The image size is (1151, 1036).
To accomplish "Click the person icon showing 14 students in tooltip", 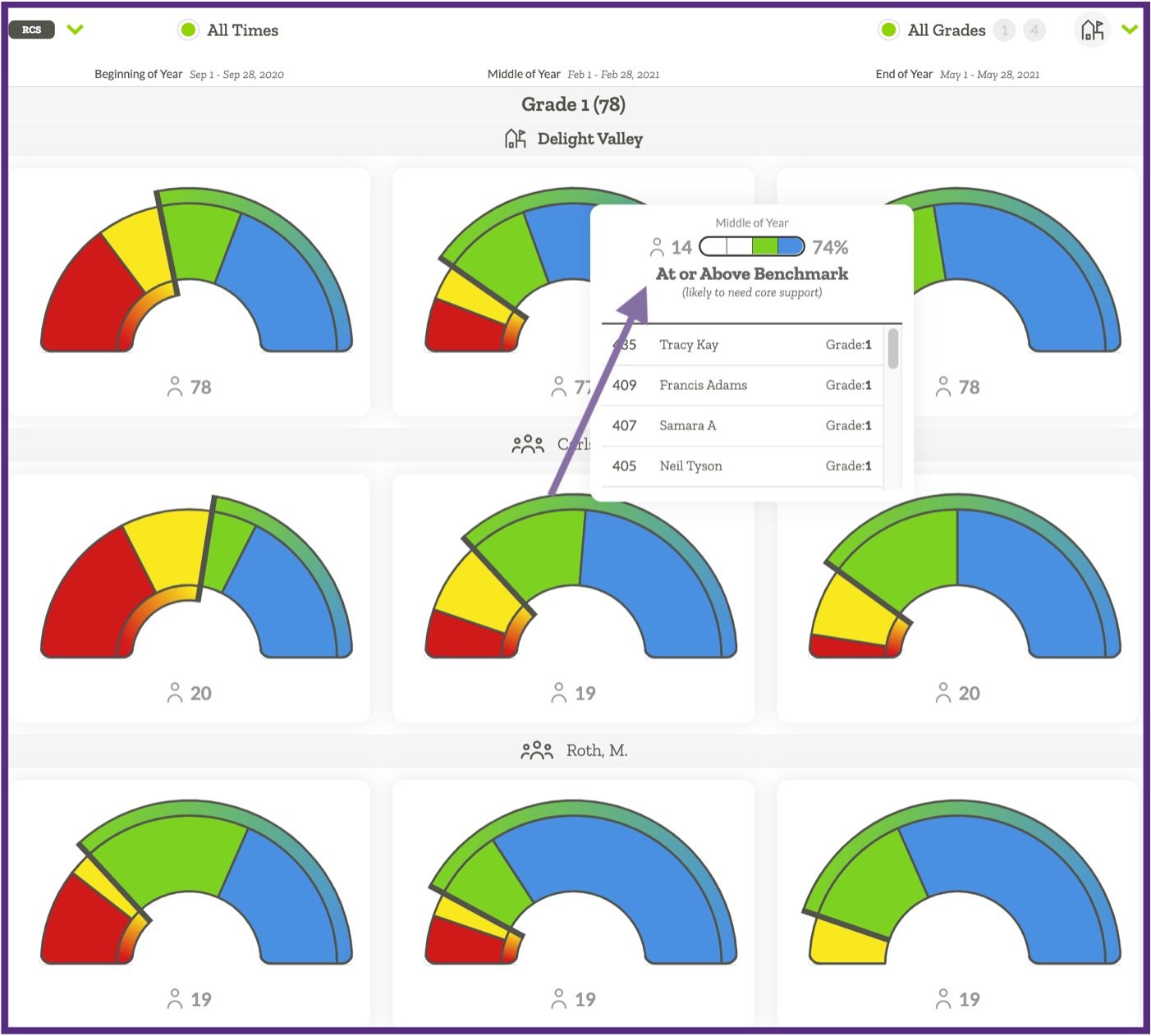I will [658, 245].
